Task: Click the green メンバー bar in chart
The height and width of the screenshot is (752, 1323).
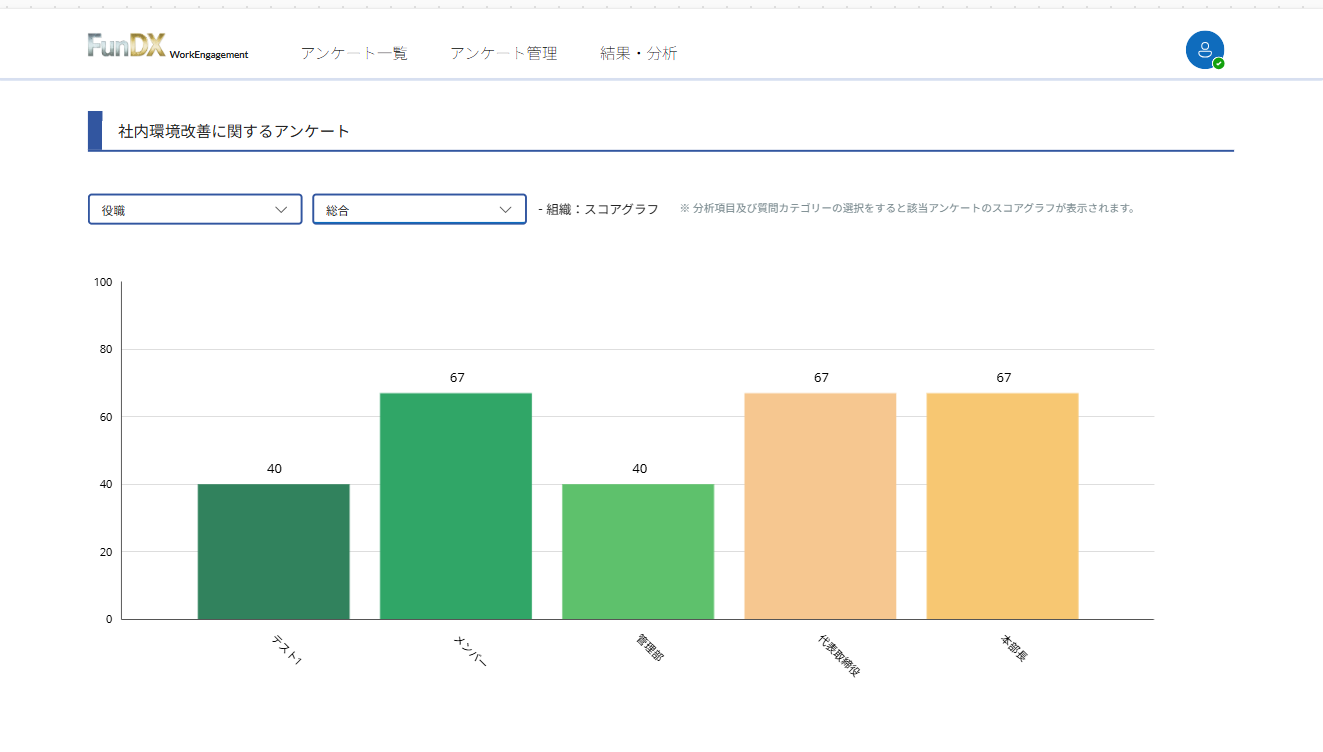Action: click(455, 505)
